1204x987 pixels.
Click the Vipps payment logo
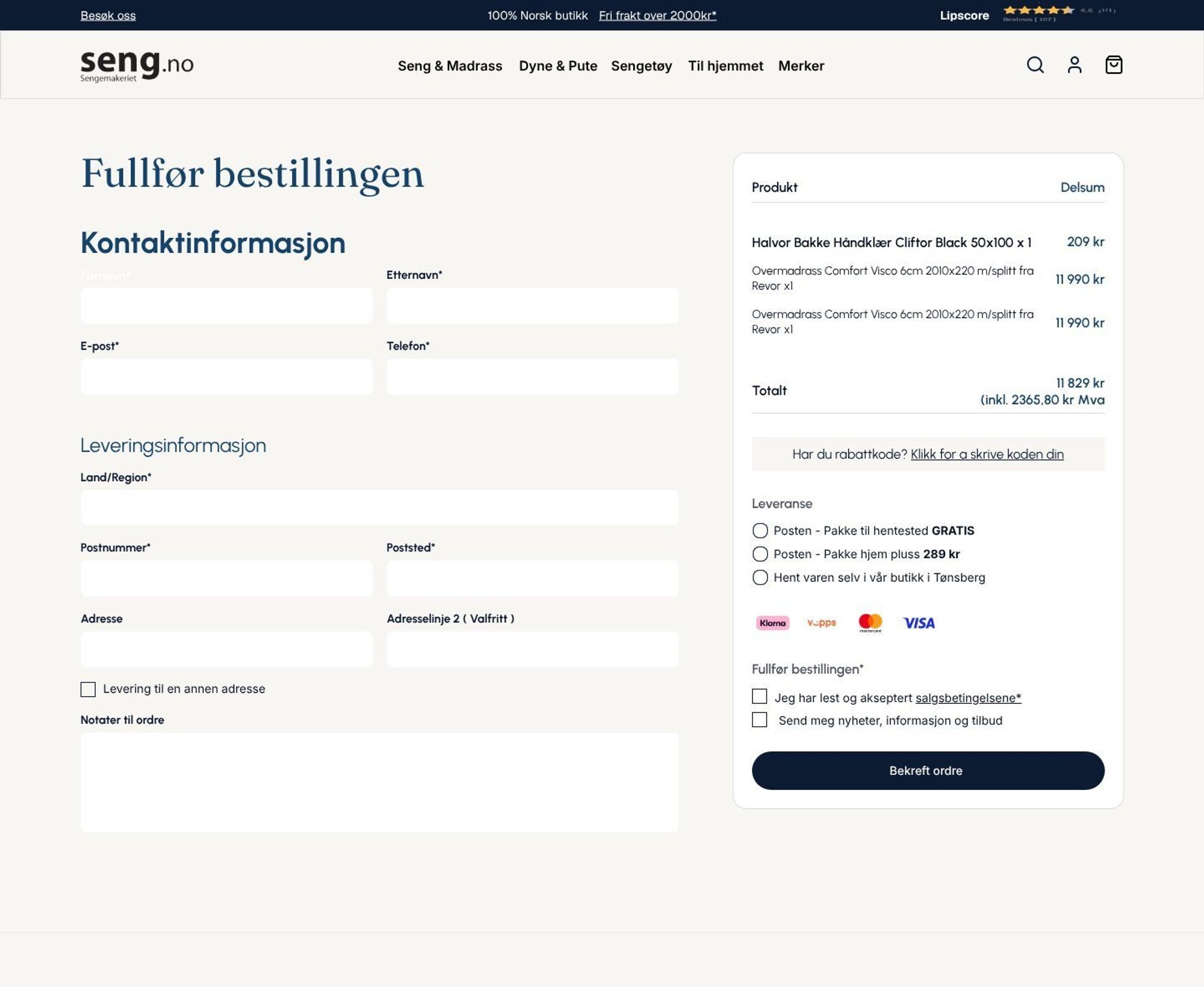tap(822, 623)
